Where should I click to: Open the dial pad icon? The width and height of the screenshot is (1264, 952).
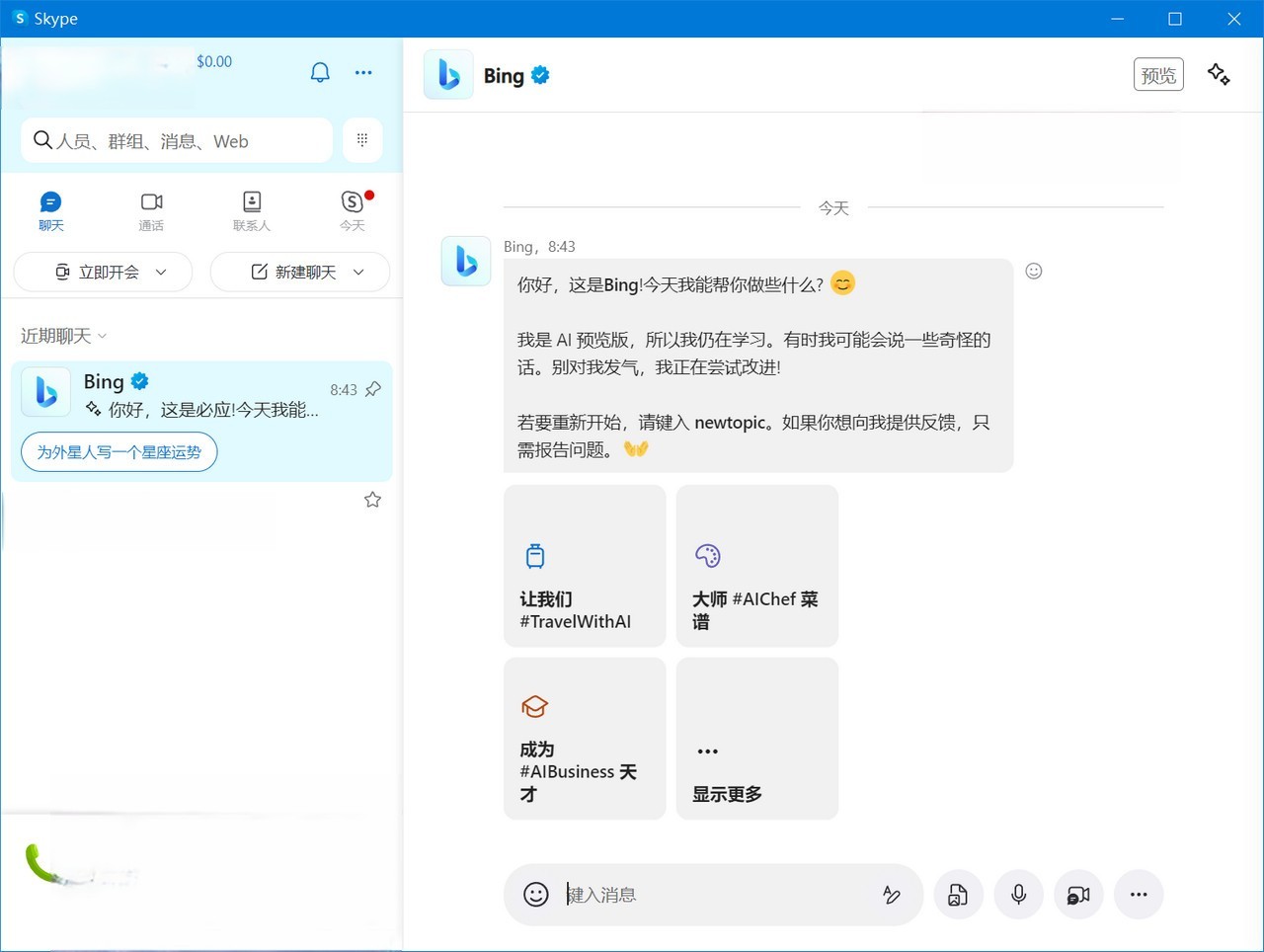[362, 140]
